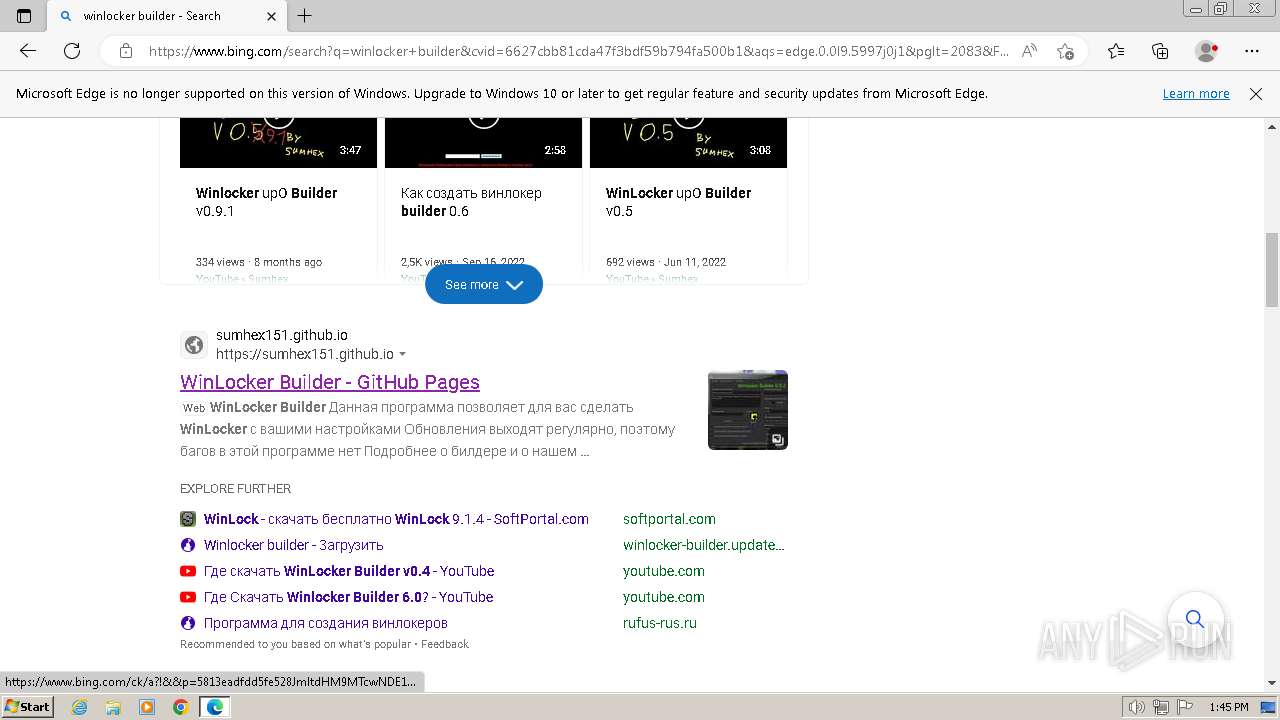
Task: Click the YouTube icon beside 6.0 link
Action: tap(188, 597)
